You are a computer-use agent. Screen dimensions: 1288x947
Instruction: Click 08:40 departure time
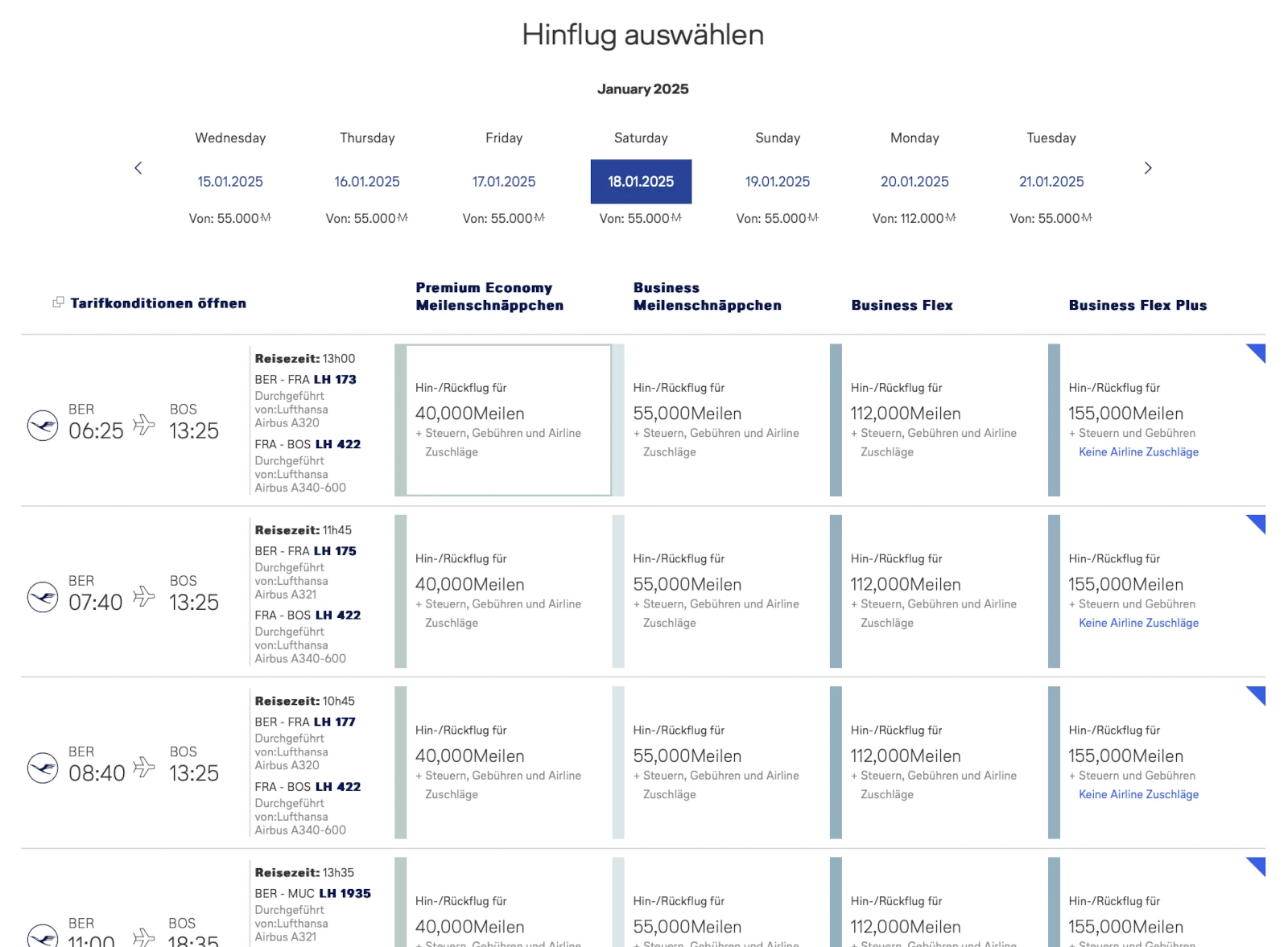click(97, 773)
